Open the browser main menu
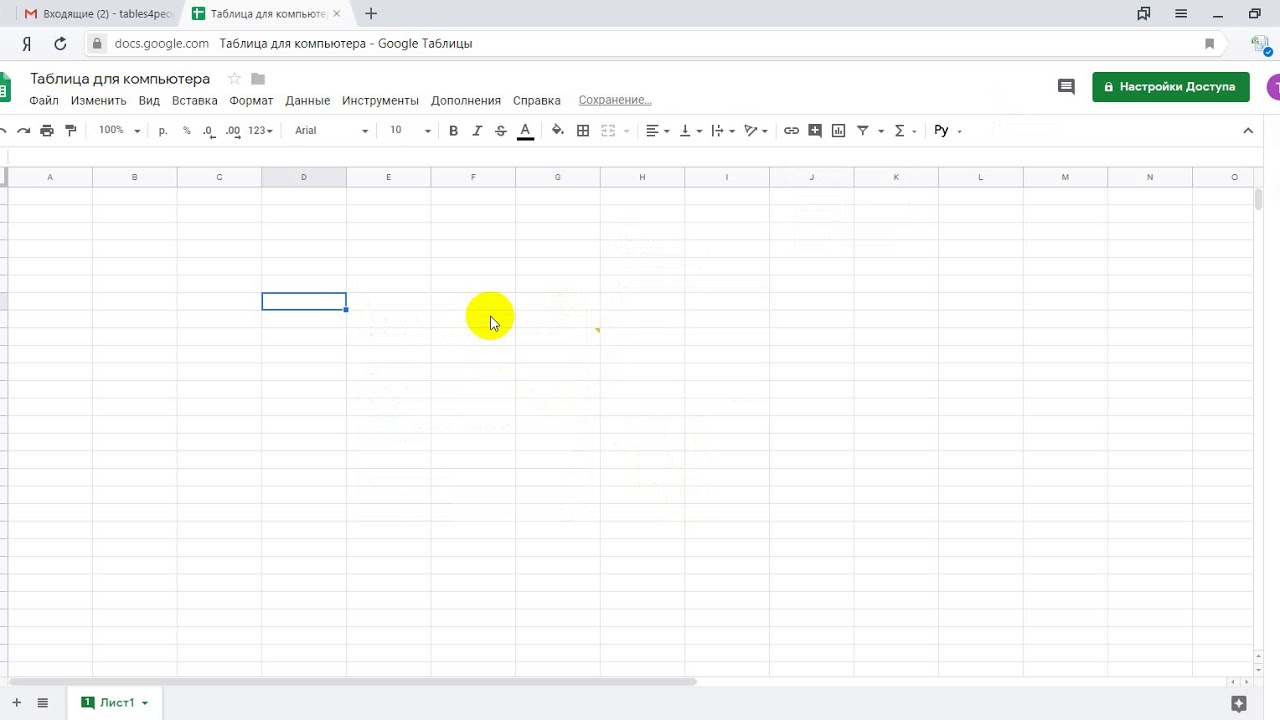The width and height of the screenshot is (1280, 720). tap(1181, 14)
